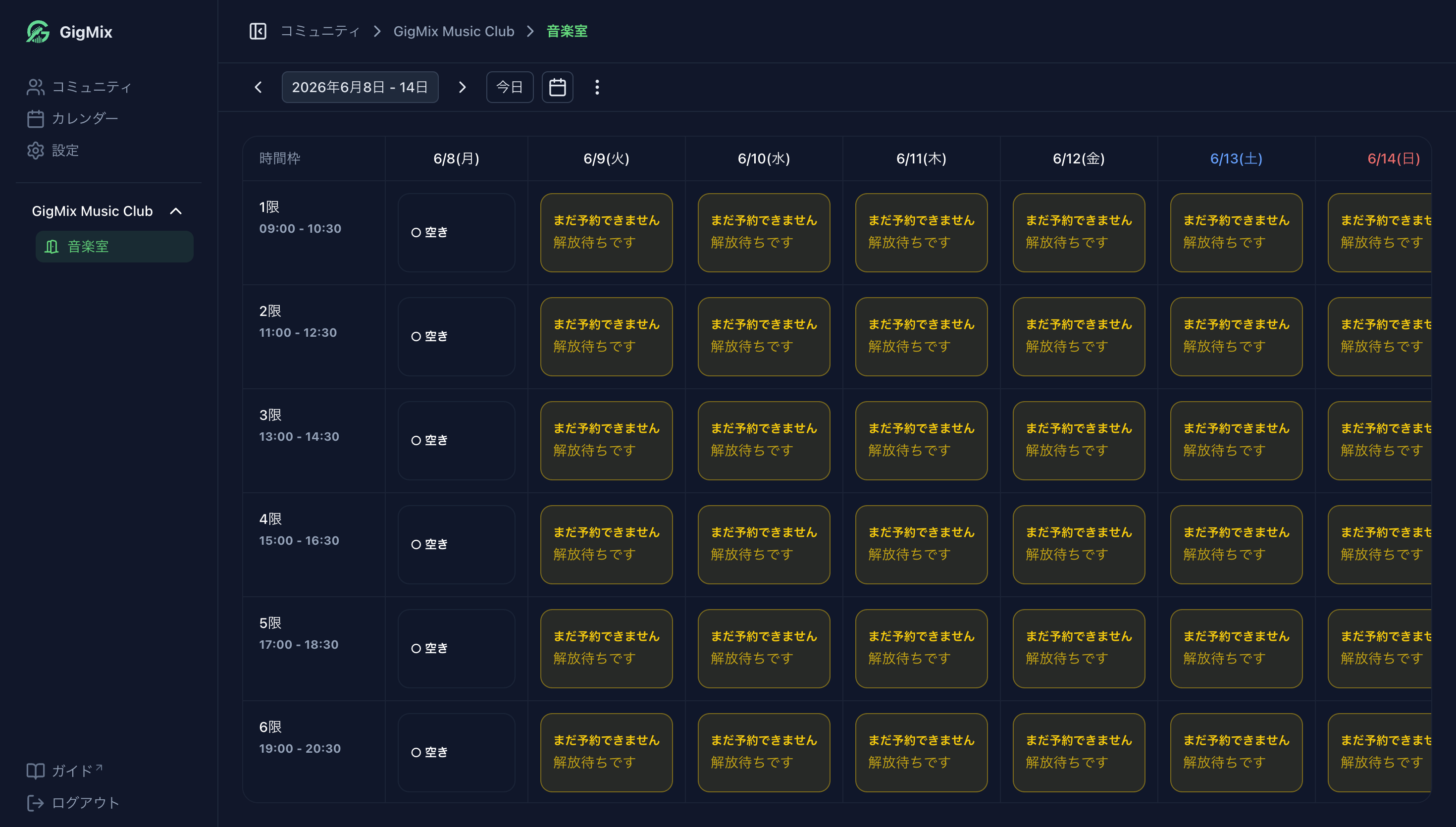Click the 3限 13:00 - 14:30 time slot label
The image size is (1456, 827).
pyautogui.click(x=299, y=425)
